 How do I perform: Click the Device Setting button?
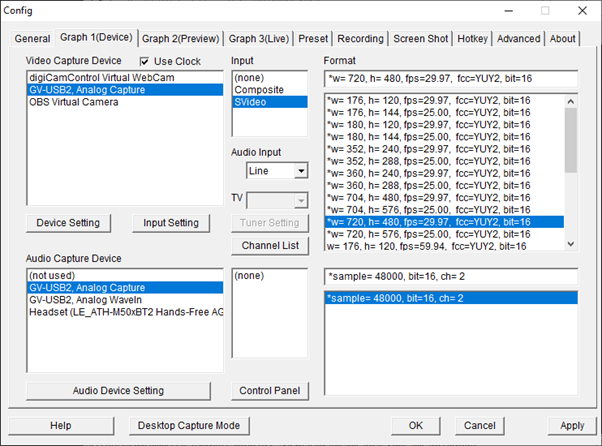68,222
